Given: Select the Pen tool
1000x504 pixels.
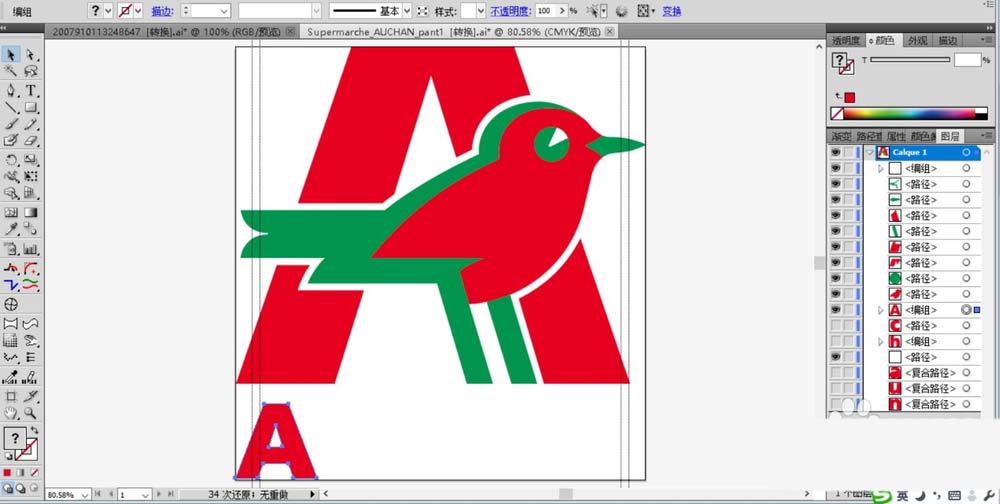Looking at the screenshot, I should [x=11, y=91].
